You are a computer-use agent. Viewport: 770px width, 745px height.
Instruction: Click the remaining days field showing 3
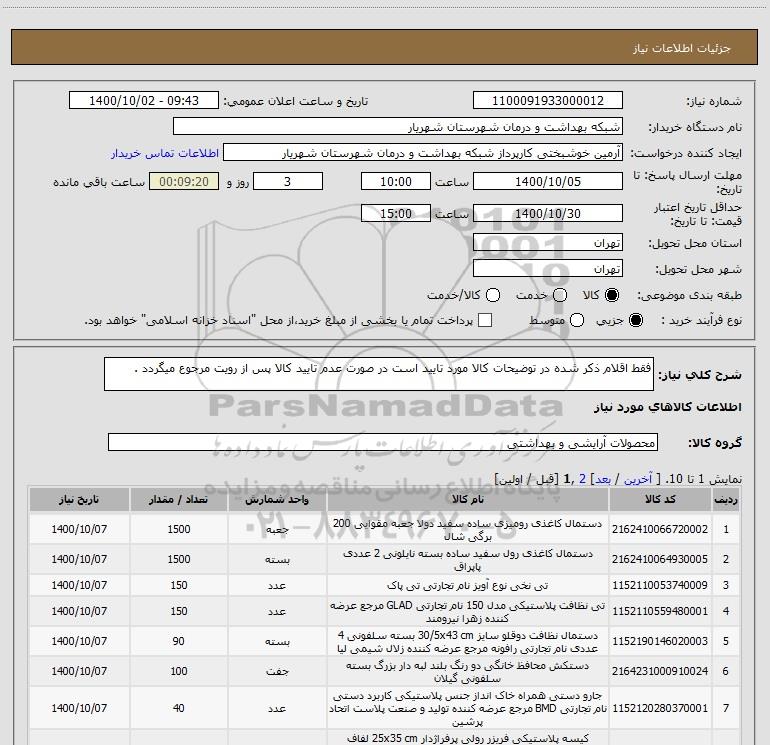(288, 181)
